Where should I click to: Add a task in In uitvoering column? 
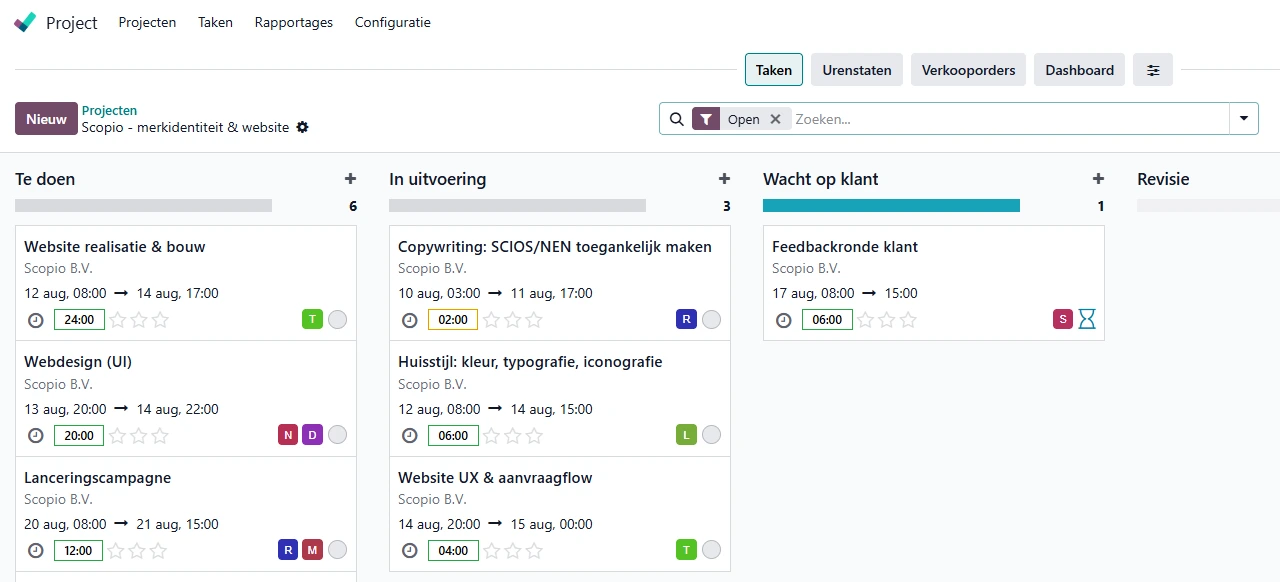coord(724,179)
